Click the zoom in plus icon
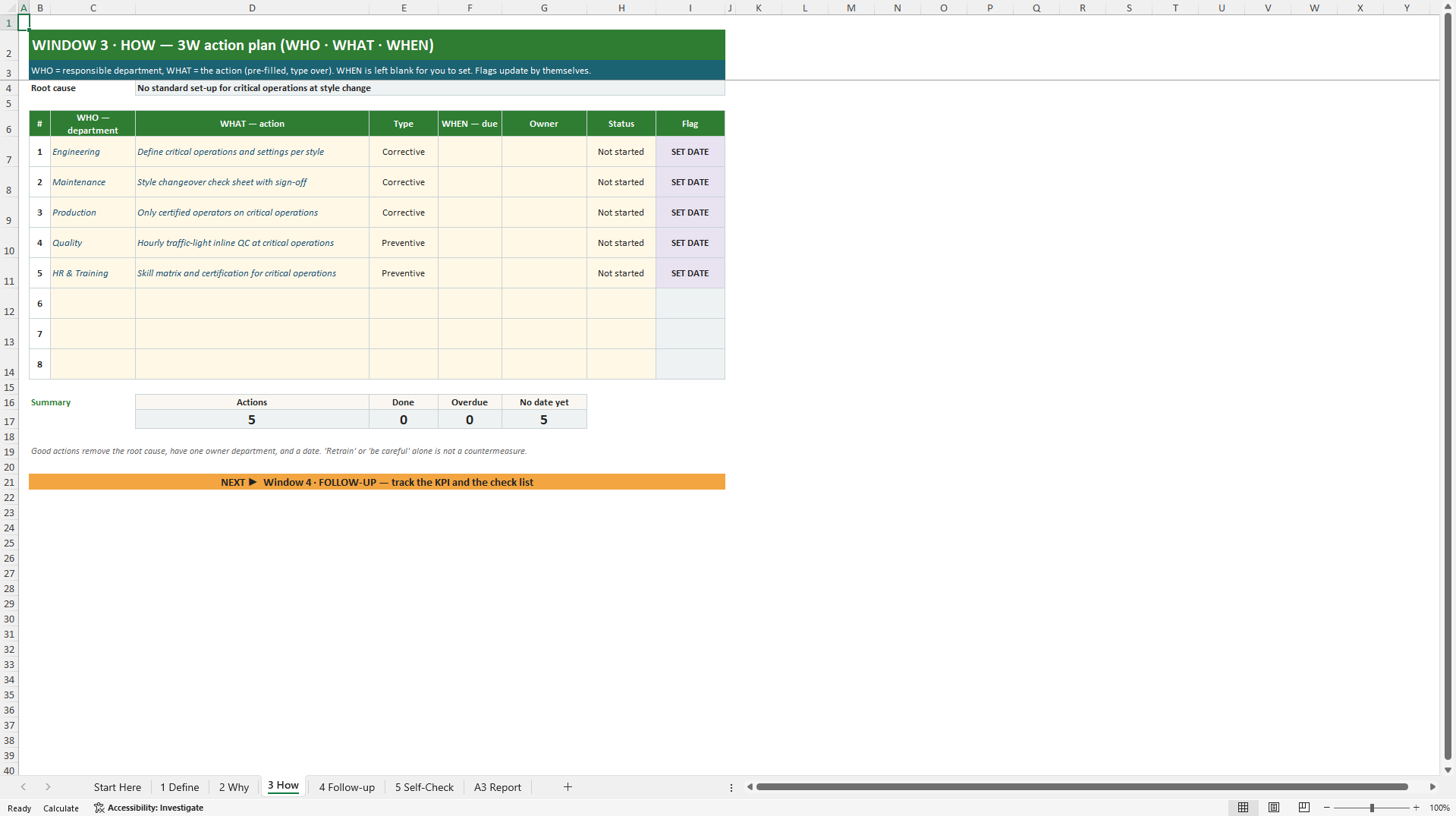 (1416, 808)
